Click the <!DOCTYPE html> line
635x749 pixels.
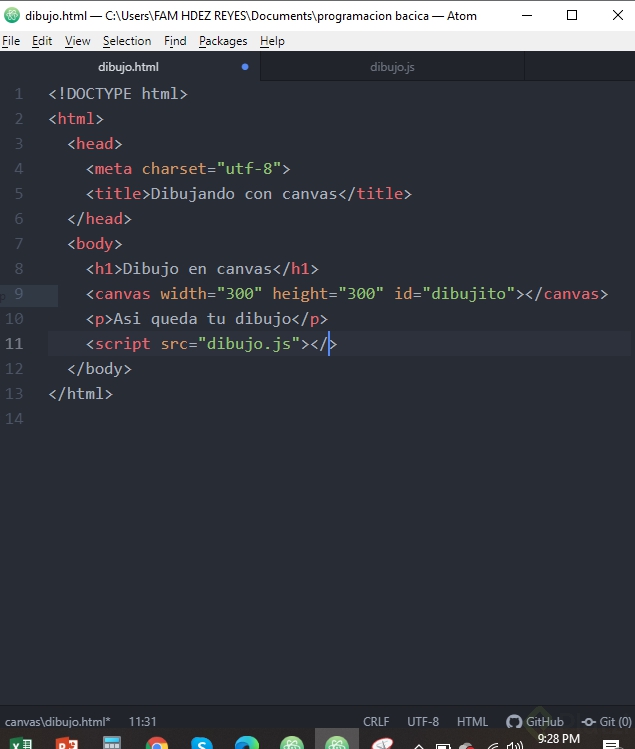[118, 94]
